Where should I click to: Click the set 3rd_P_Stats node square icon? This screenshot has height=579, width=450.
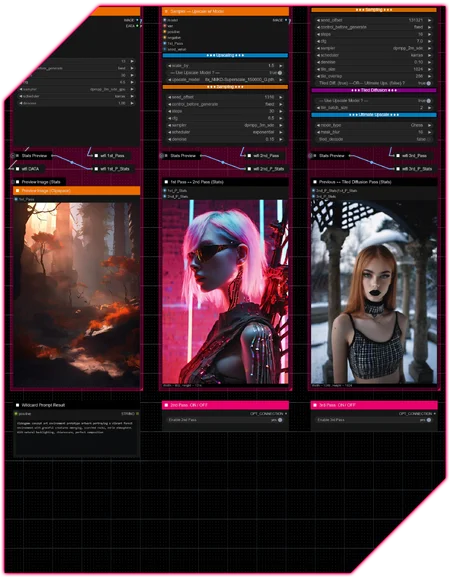click(x=398, y=169)
